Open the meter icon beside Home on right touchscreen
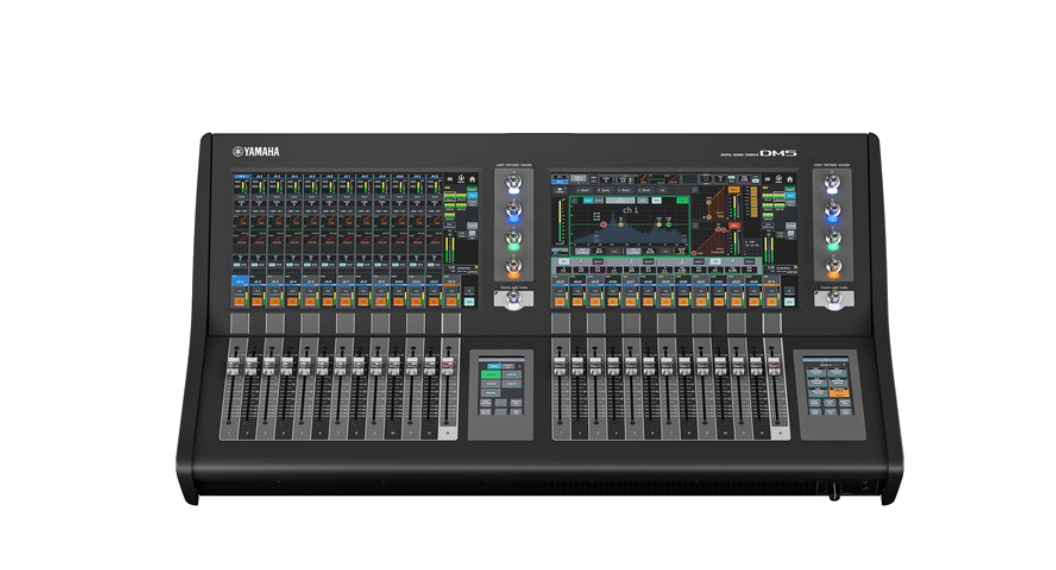The width and height of the screenshot is (1056, 570). [x=779, y=179]
